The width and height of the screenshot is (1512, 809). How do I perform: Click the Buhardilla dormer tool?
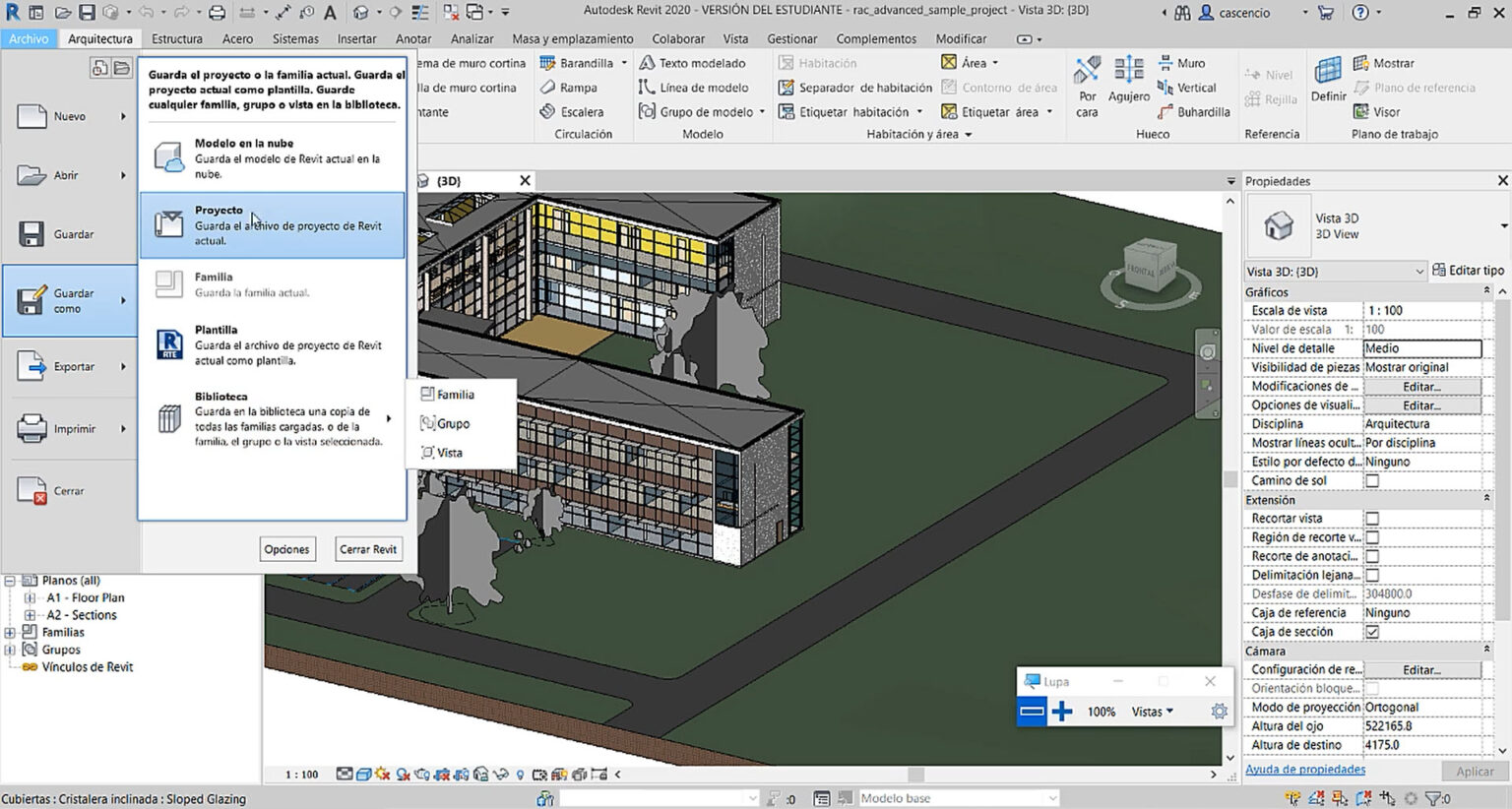(x=1194, y=112)
